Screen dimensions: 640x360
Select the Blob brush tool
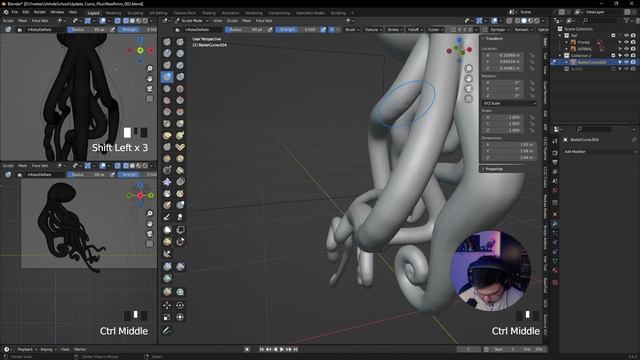click(180, 76)
